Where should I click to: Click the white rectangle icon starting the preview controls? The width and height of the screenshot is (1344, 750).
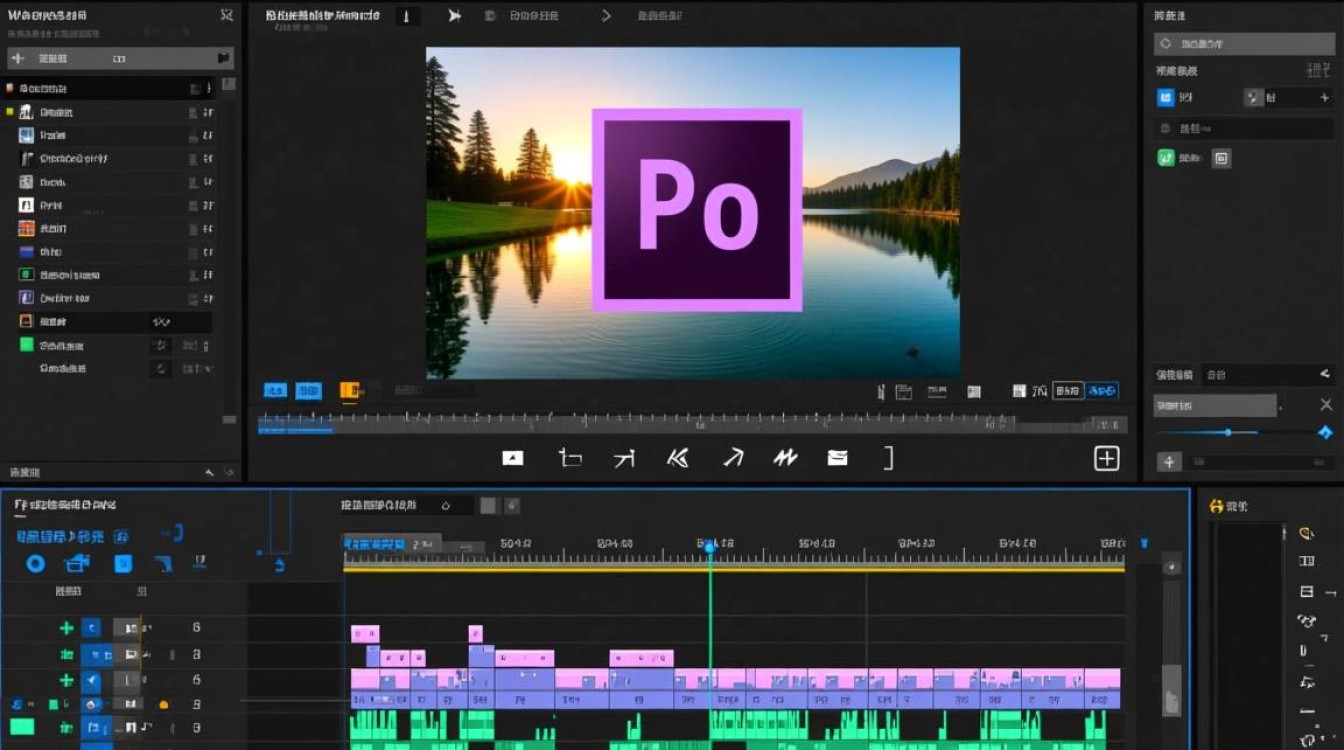tap(512, 458)
